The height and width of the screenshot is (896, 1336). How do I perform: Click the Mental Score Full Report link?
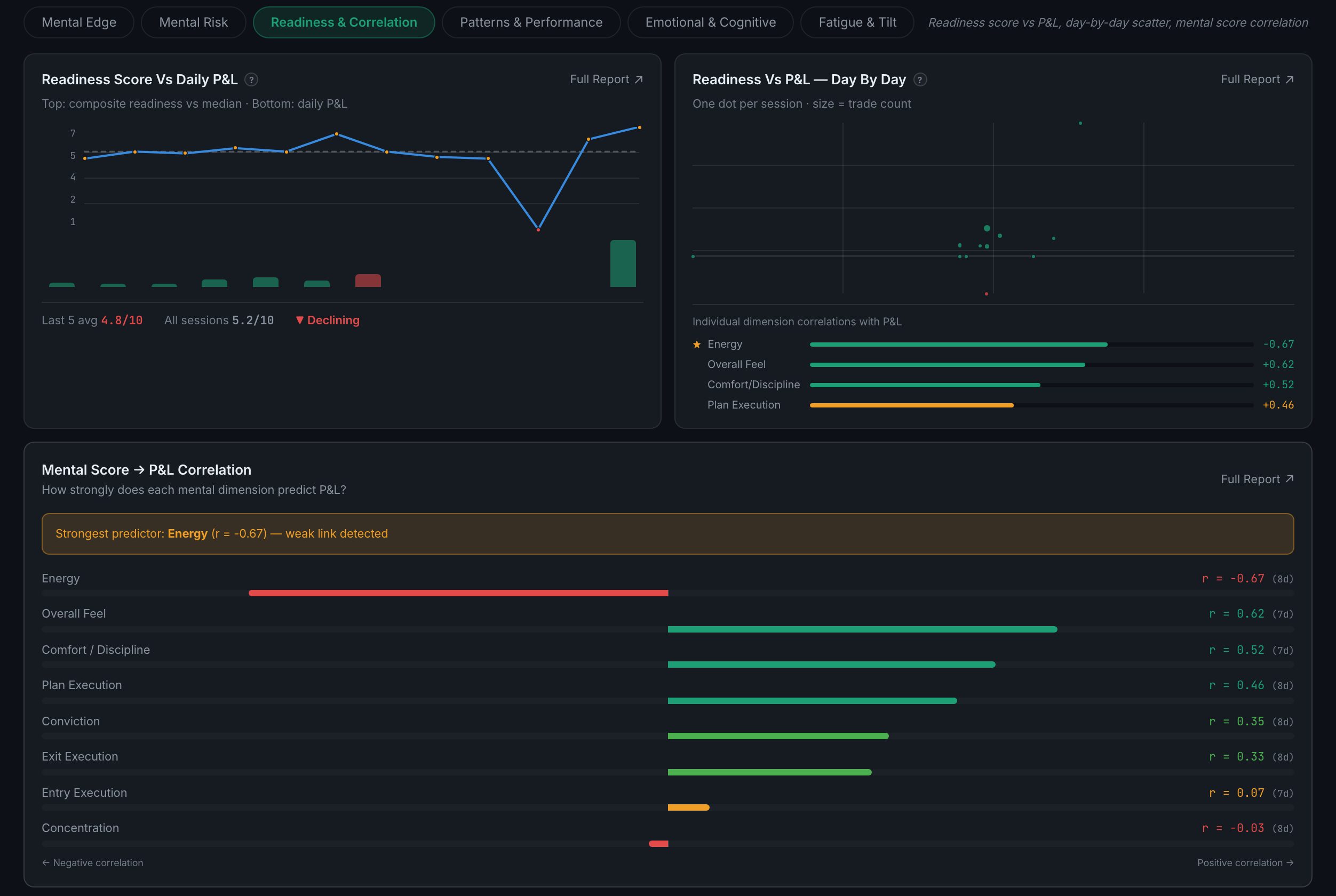1257,479
